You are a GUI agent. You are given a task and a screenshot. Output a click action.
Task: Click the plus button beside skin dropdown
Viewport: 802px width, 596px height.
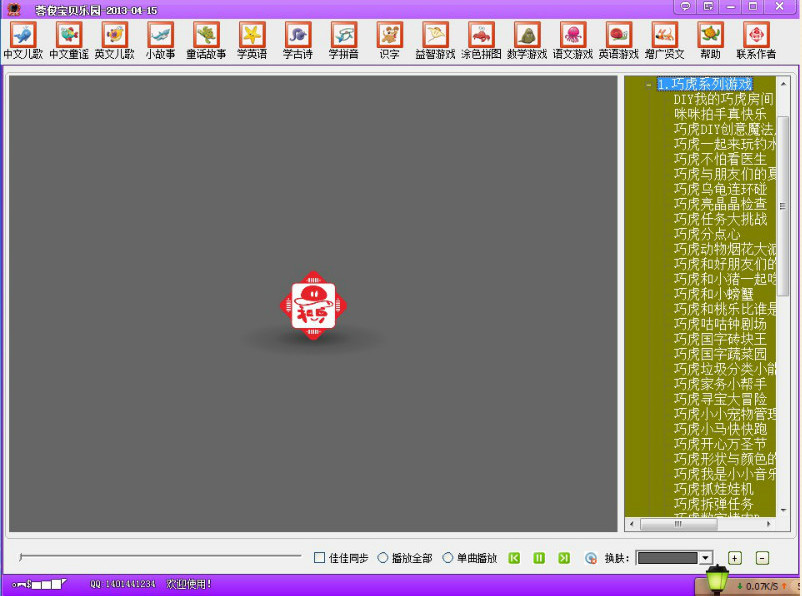click(x=735, y=558)
